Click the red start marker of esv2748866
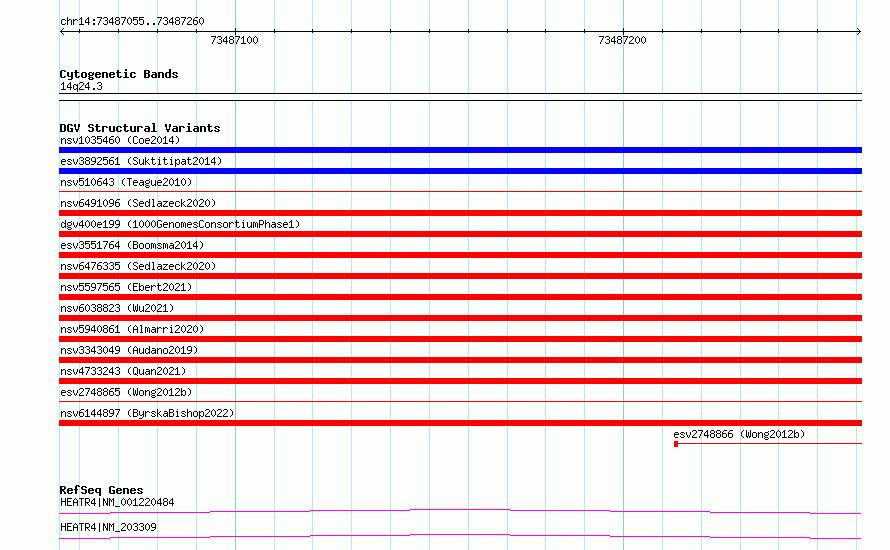This screenshot has height=550, width=890. click(676, 444)
